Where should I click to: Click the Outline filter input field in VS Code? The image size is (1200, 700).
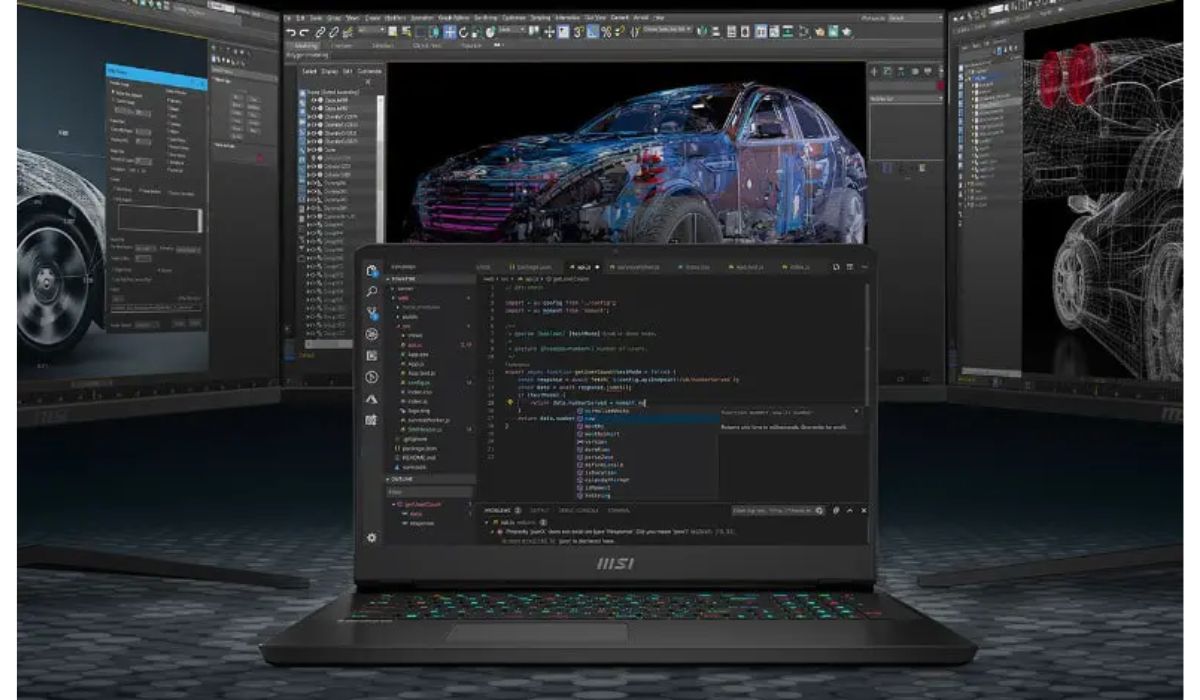click(430, 491)
